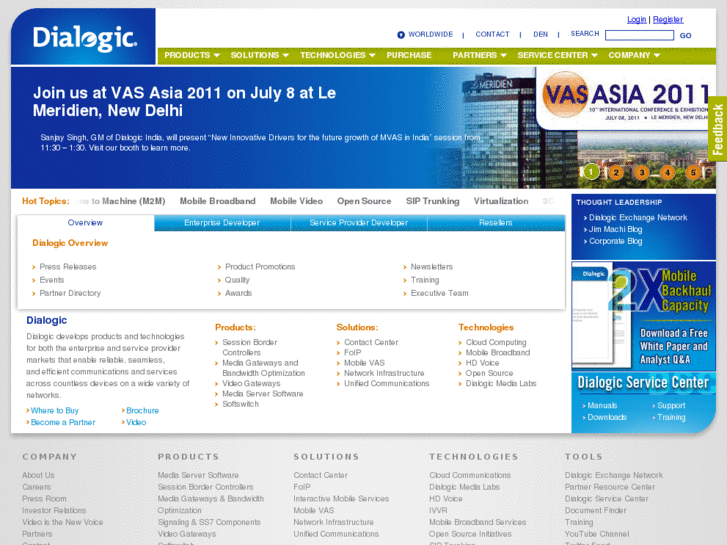Click the Worldwide globe icon
This screenshot has height=545, width=727.
click(x=401, y=35)
